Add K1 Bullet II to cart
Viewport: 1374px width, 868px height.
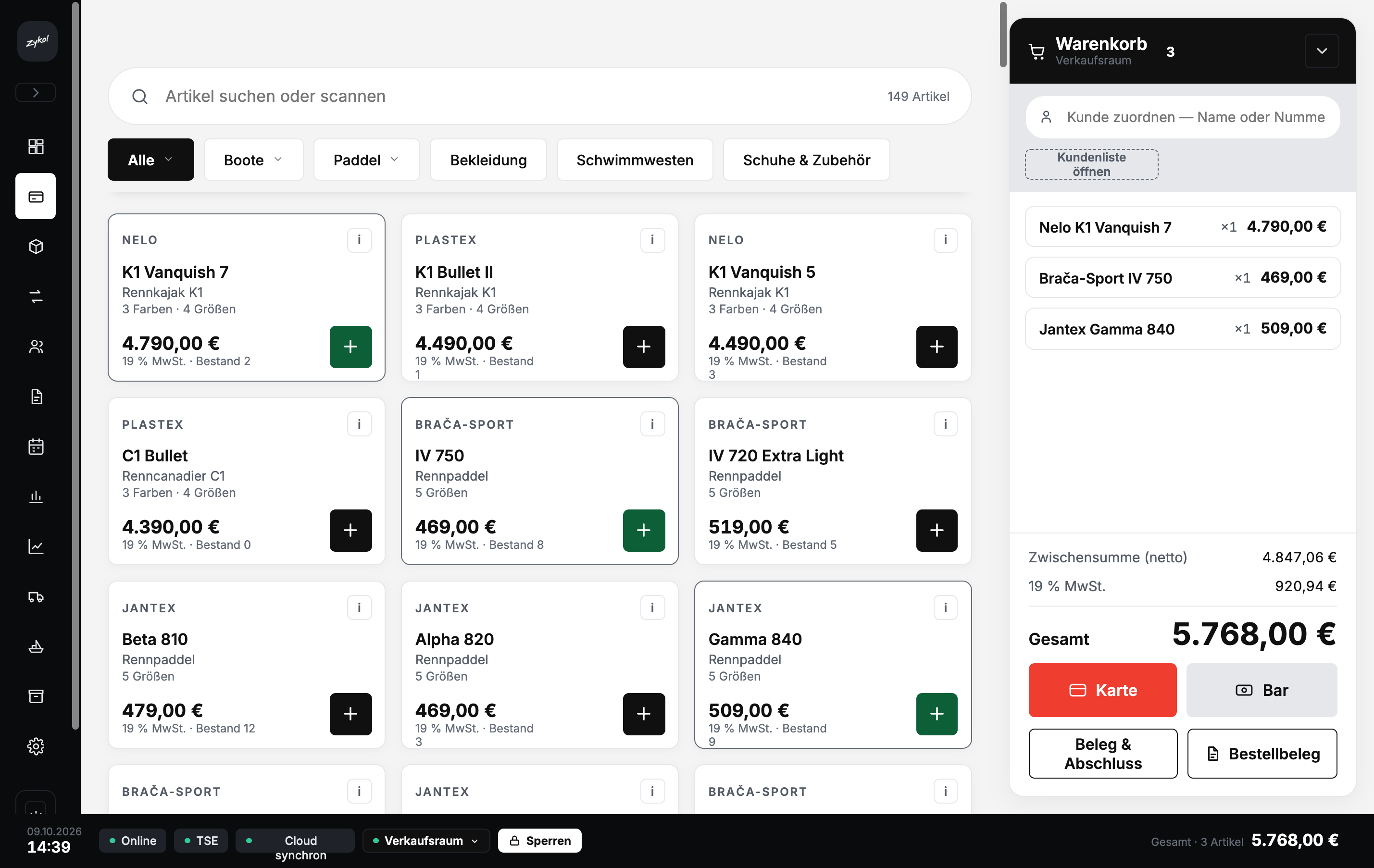[x=644, y=347]
